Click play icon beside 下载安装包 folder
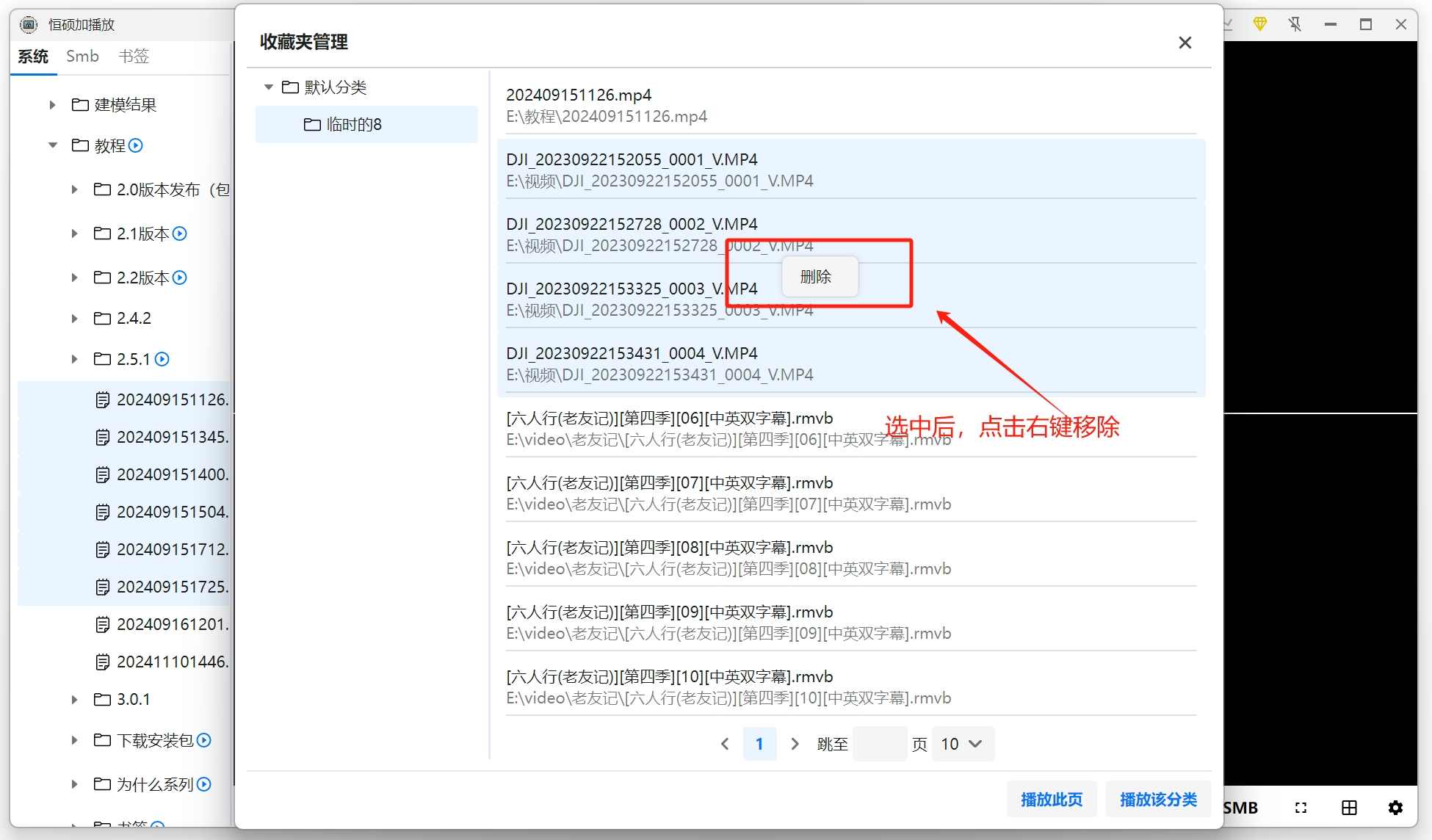 [204, 740]
